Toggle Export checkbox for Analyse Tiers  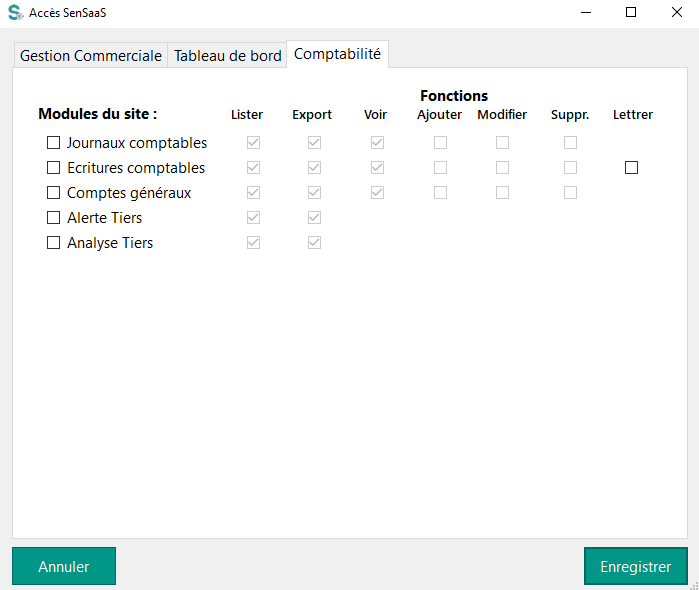(314, 243)
